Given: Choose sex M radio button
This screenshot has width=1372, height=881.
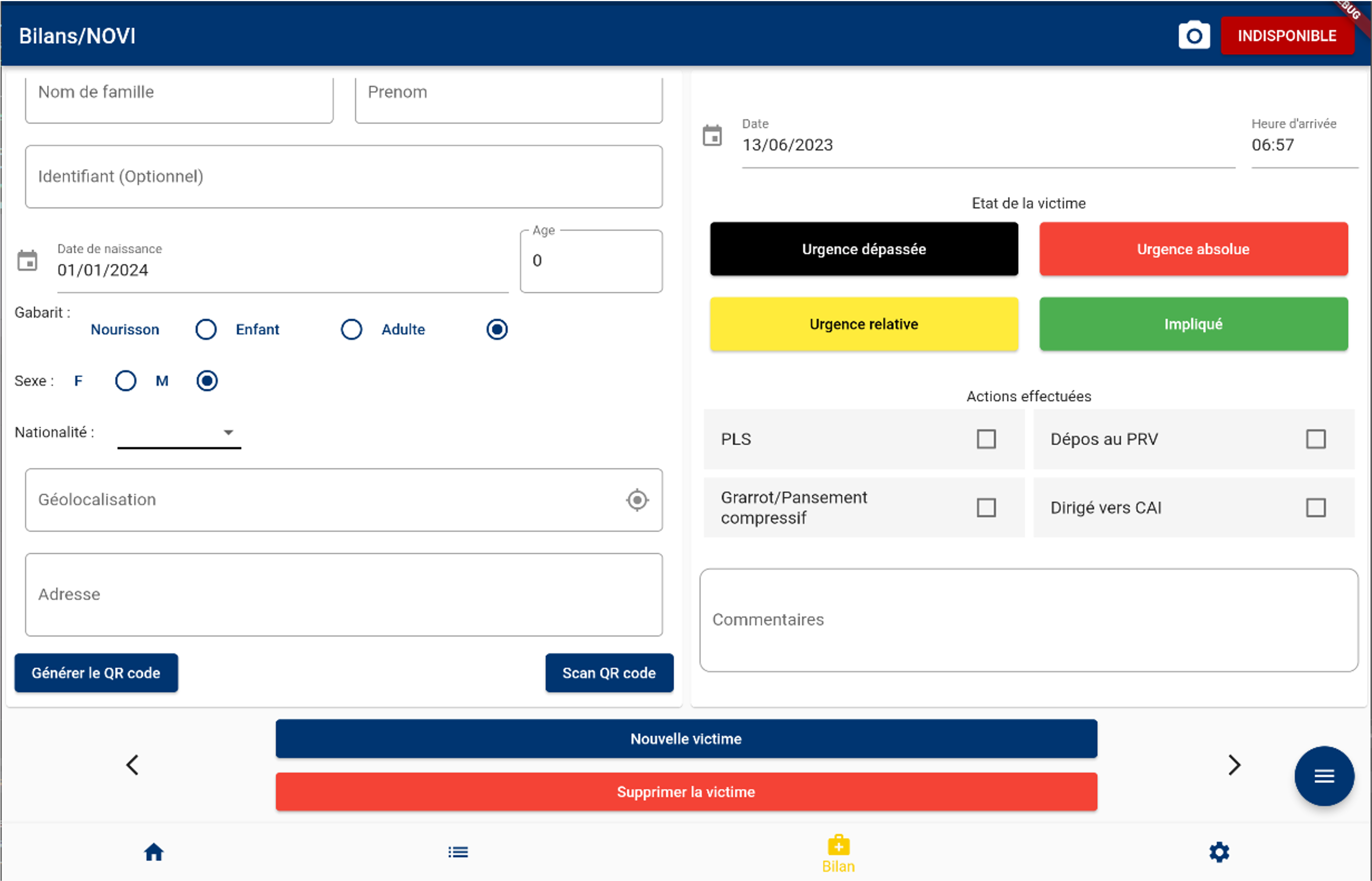Looking at the screenshot, I should [x=207, y=381].
